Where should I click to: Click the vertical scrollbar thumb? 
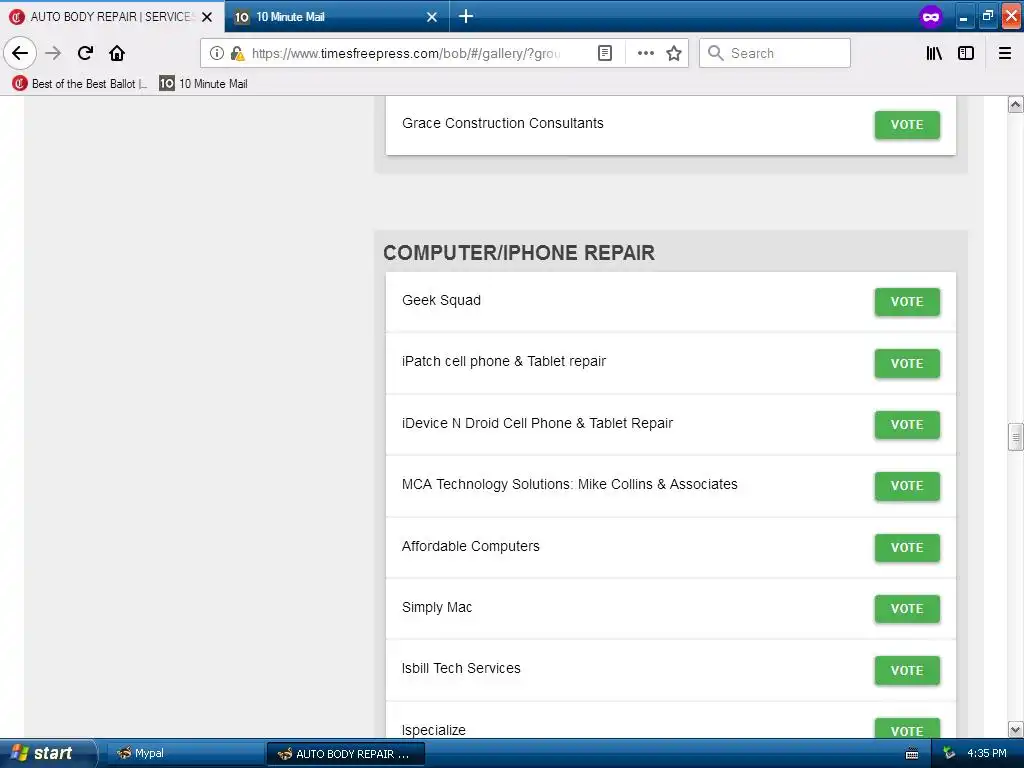[1015, 437]
